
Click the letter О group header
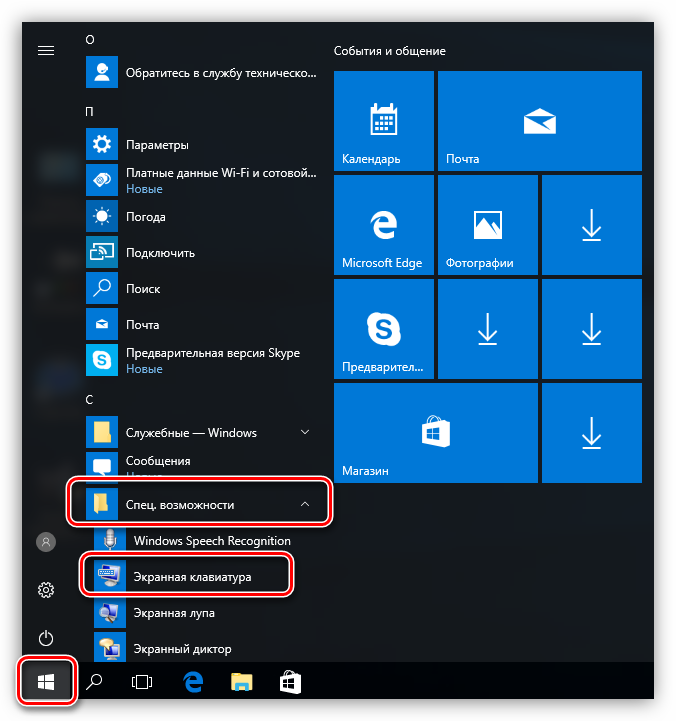pyautogui.click(x=90, y=40)
